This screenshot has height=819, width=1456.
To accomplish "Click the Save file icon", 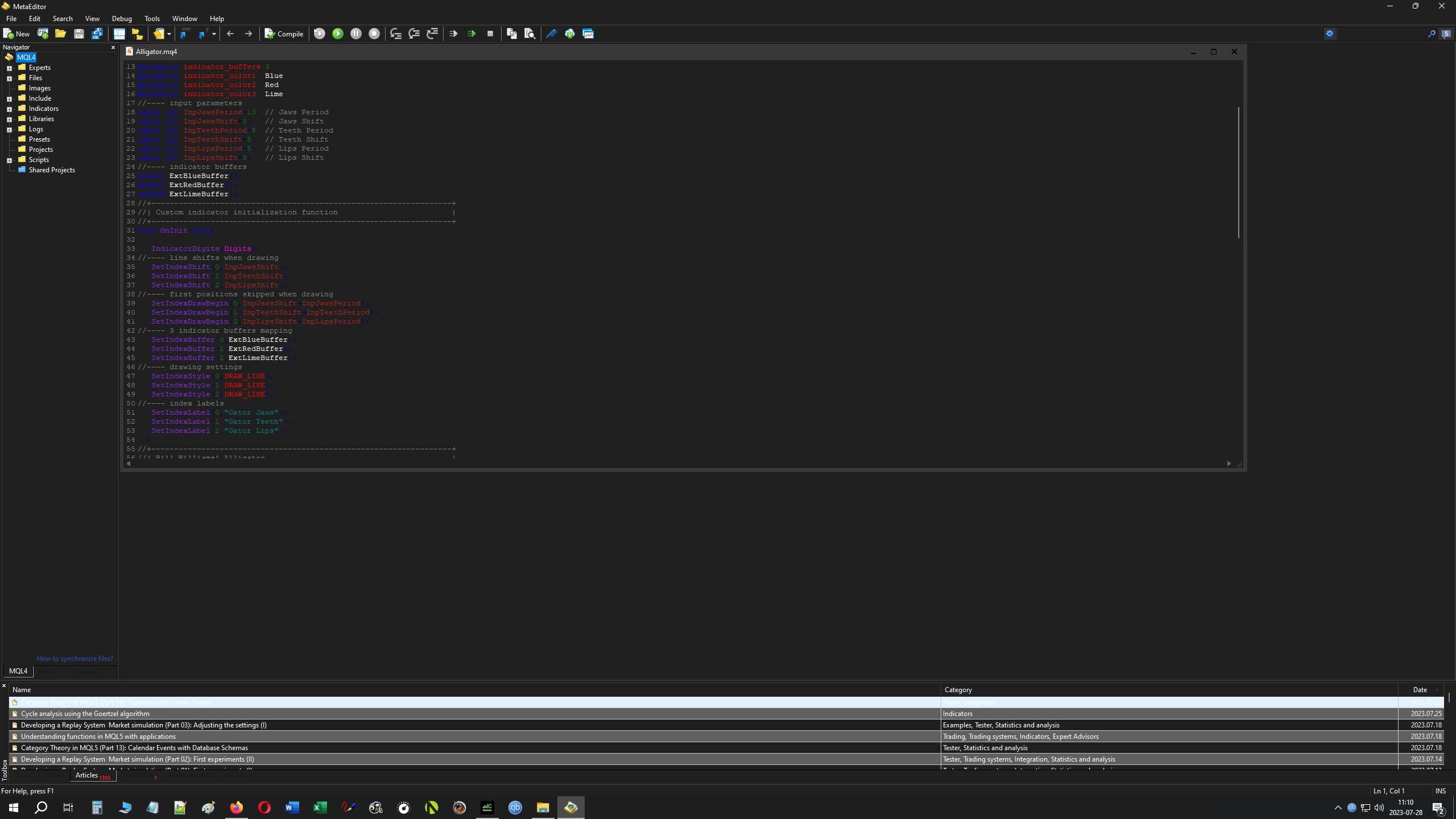I will pos(79,34).
